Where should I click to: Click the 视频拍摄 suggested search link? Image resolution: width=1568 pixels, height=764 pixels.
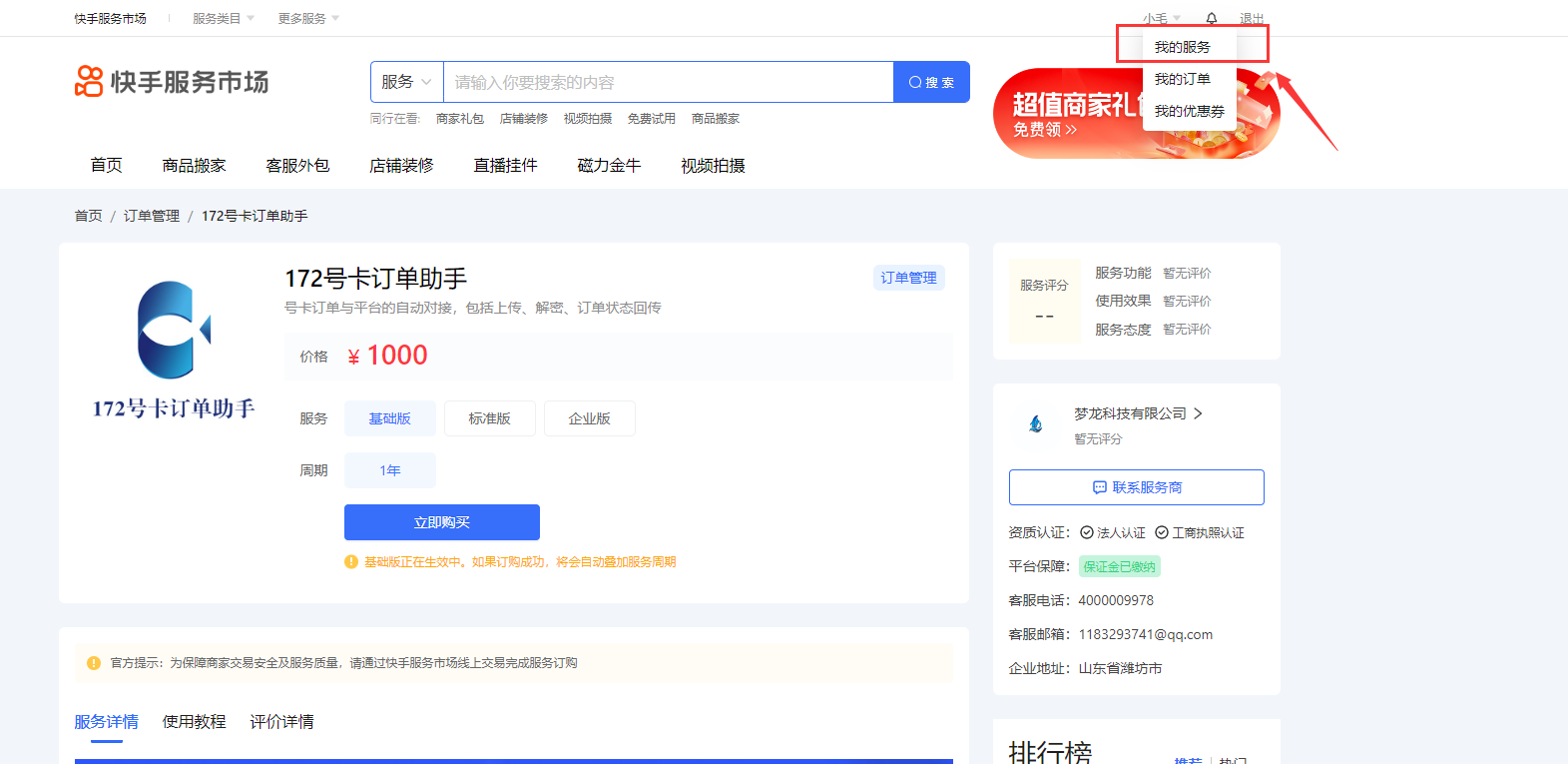[588, 118]
